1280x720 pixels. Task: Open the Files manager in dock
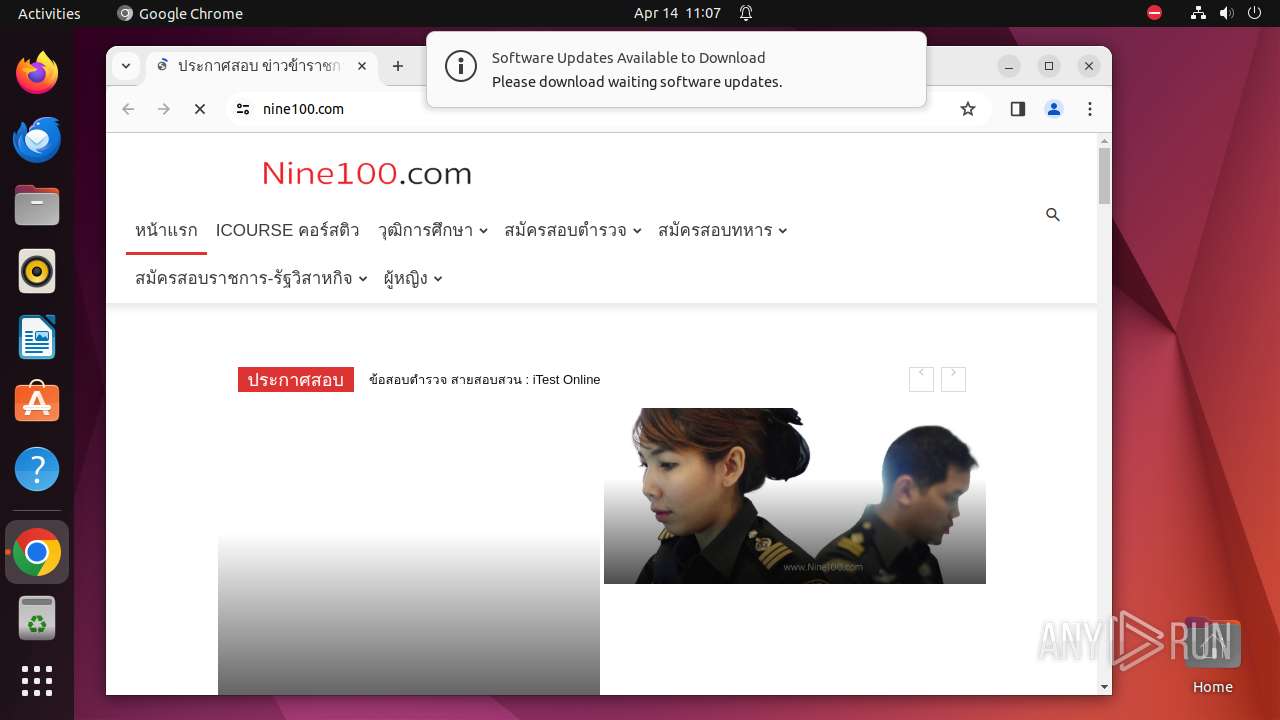pyautogui.click(x=37, y=205)
